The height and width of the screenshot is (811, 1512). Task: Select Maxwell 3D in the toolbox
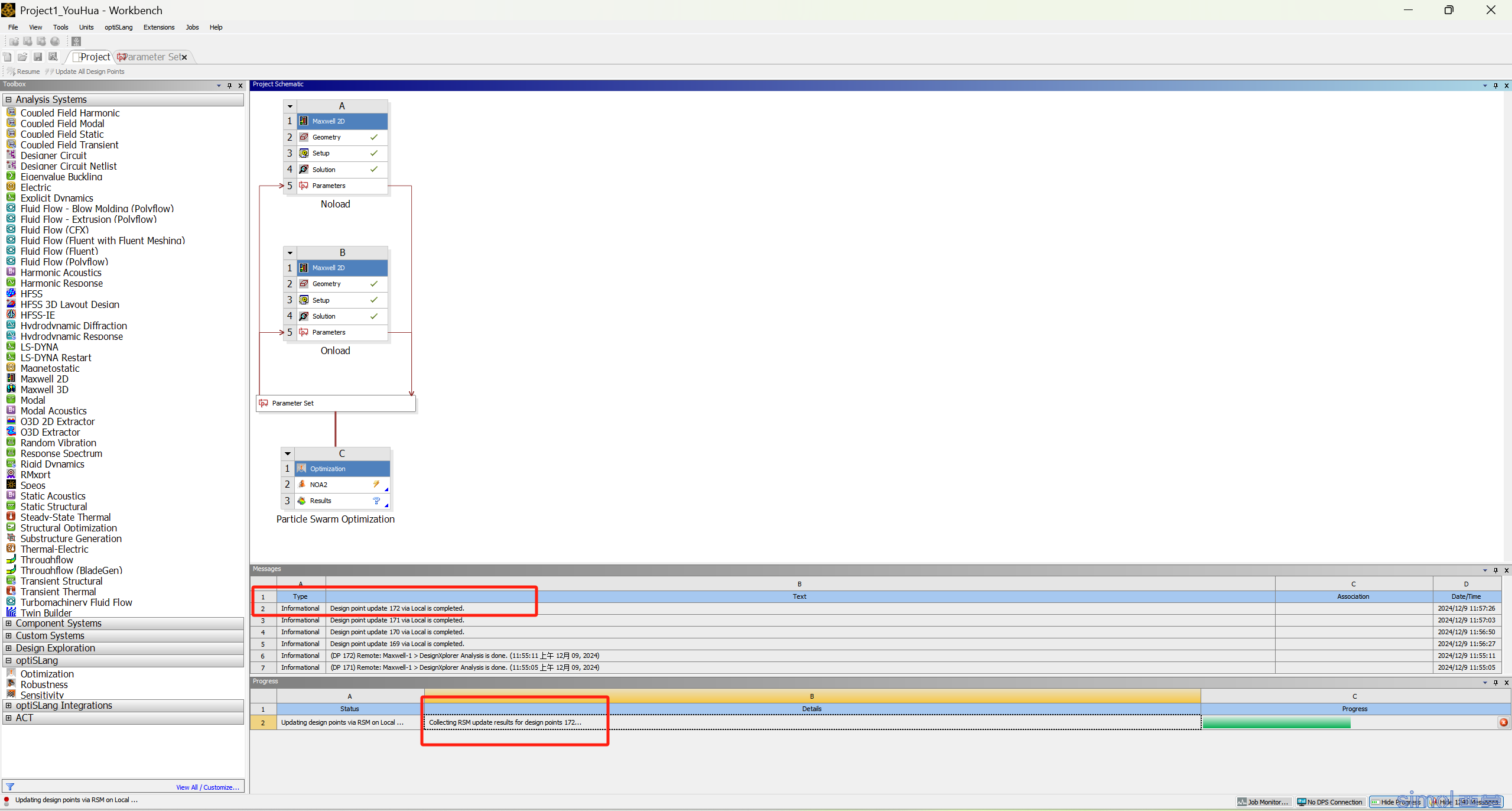click(x=44, y=390)
